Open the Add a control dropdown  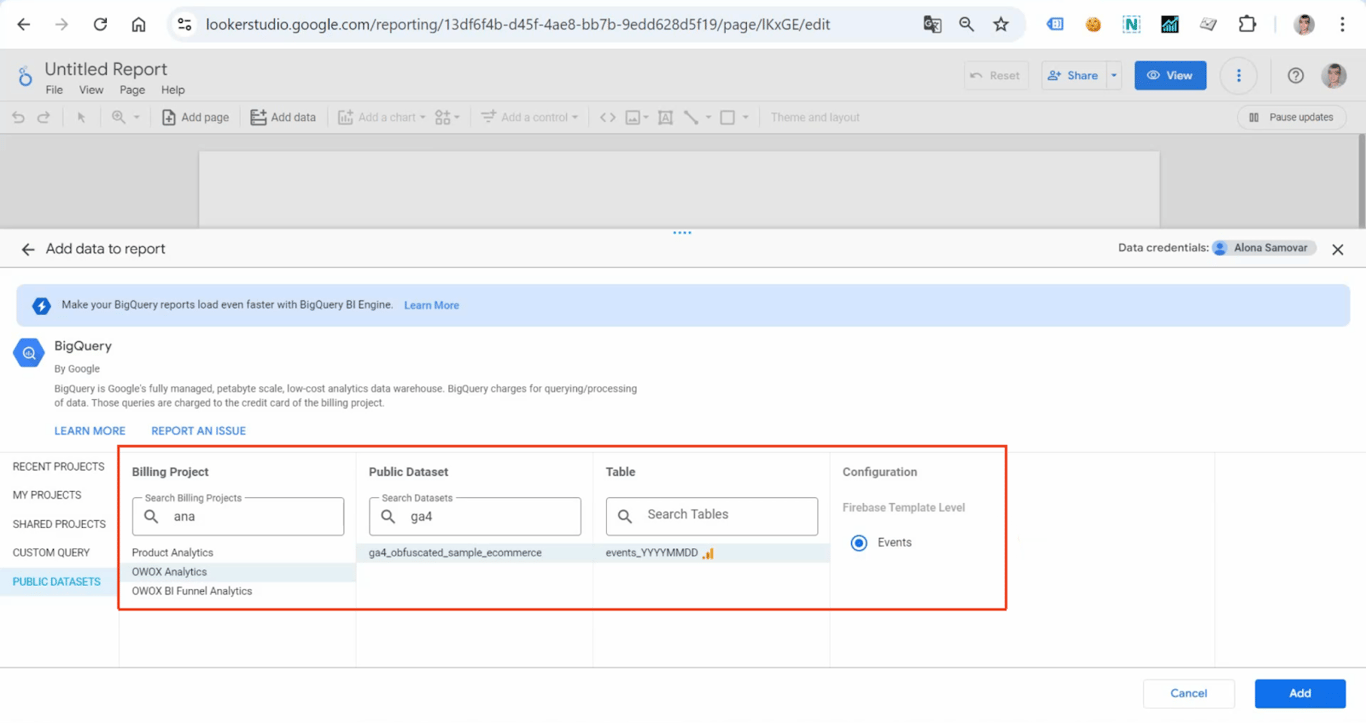(575, 117)
